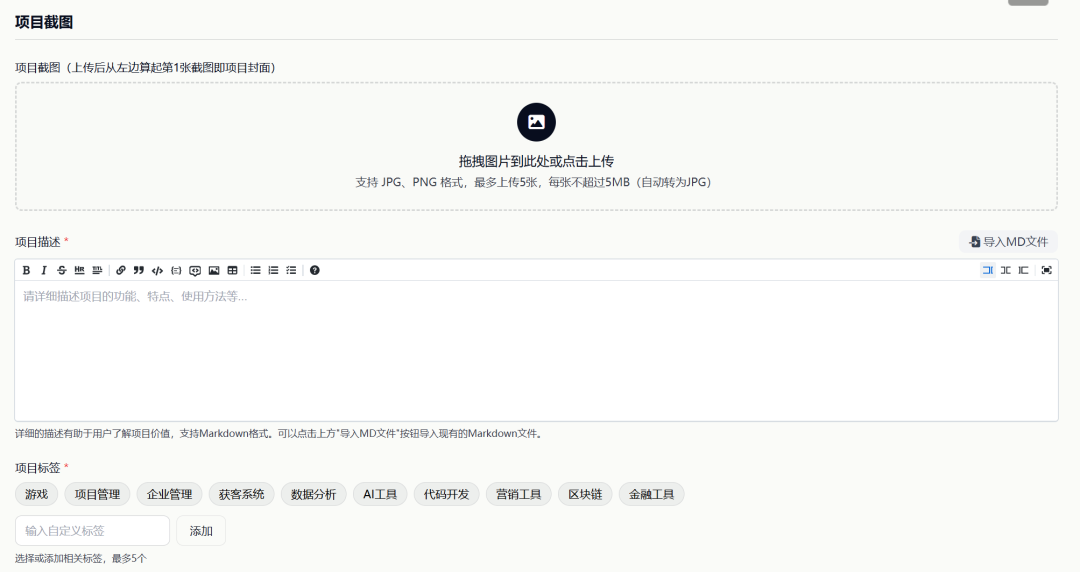This screenshot has height=572, width=1080.
Task: Insert a blockquote with the quote icon
Action: (x=138, y=270)
